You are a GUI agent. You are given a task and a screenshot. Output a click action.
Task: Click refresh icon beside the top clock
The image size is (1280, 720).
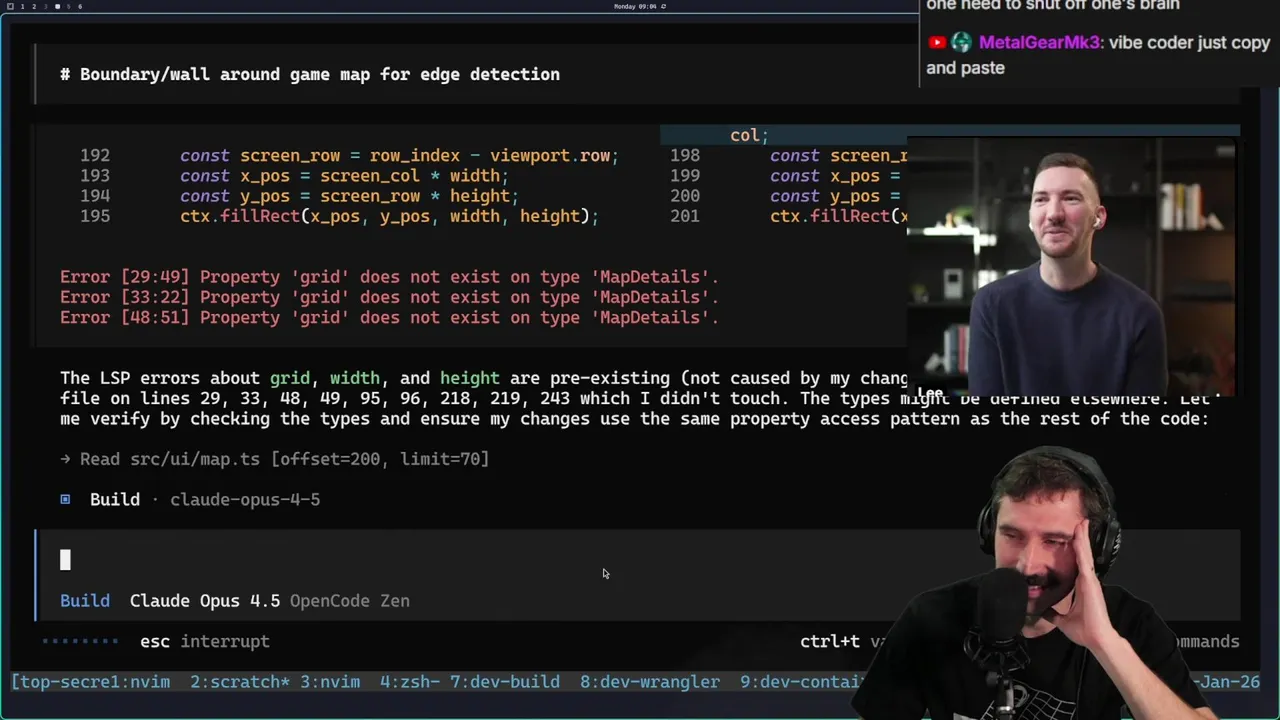coord(663,6)
